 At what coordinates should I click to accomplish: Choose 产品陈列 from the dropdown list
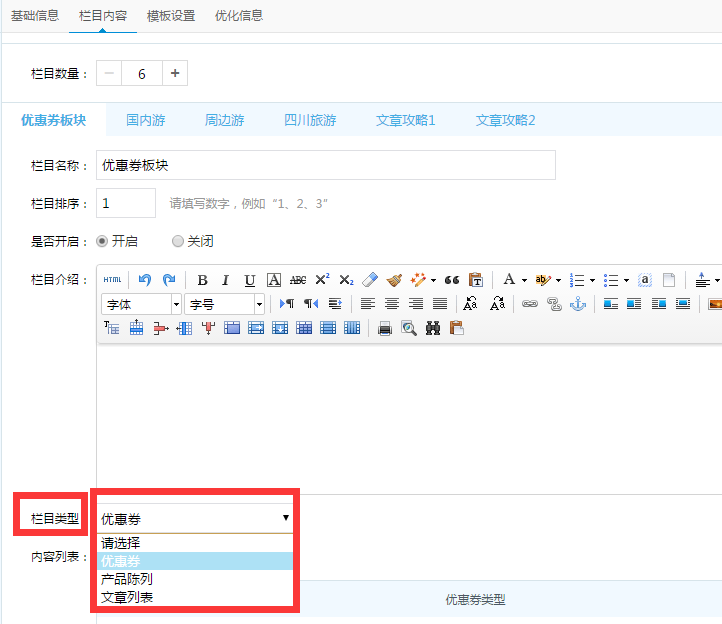tap(127, 579)
